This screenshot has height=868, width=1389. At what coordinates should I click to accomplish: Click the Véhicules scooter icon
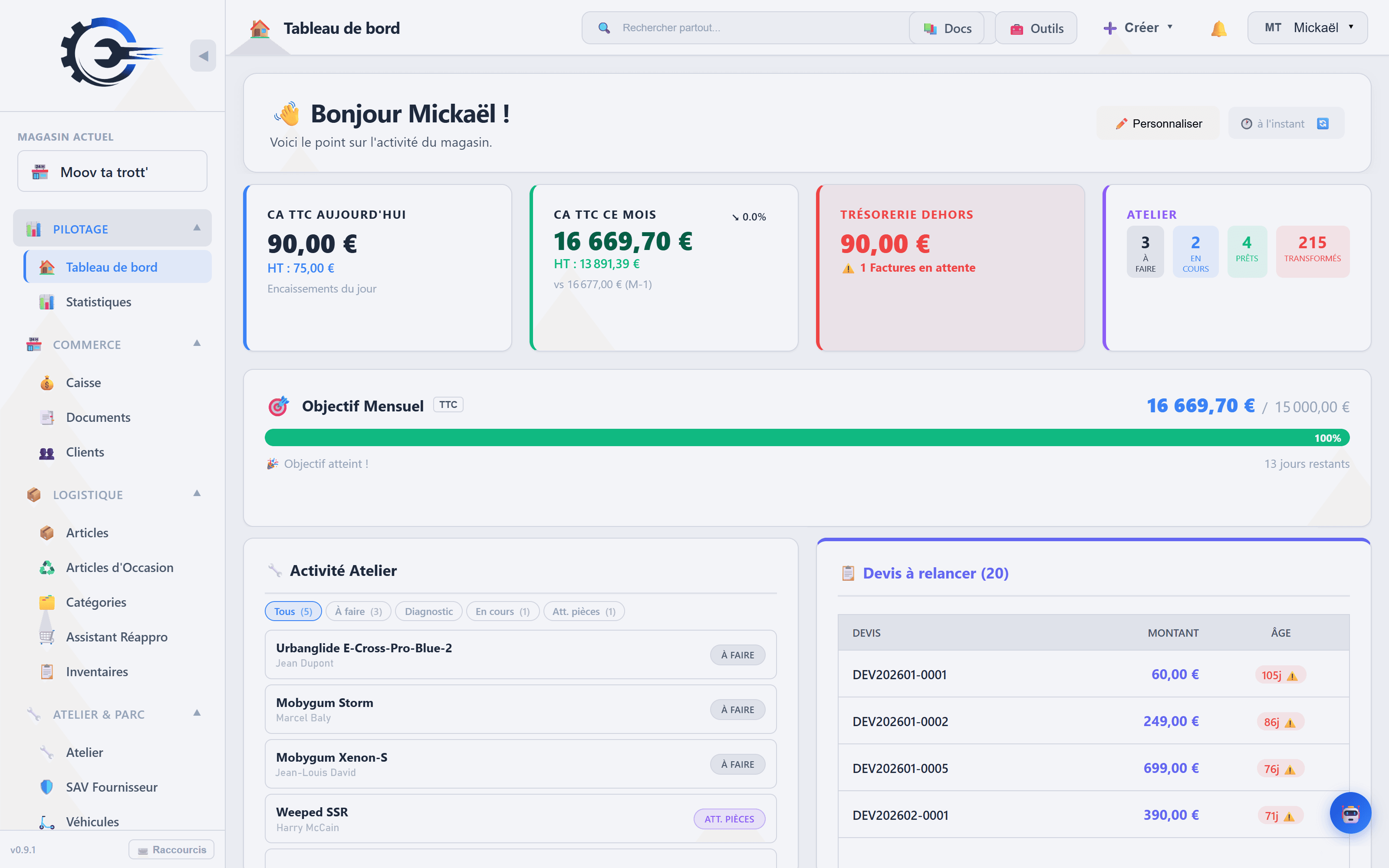[x=47, y=822]
